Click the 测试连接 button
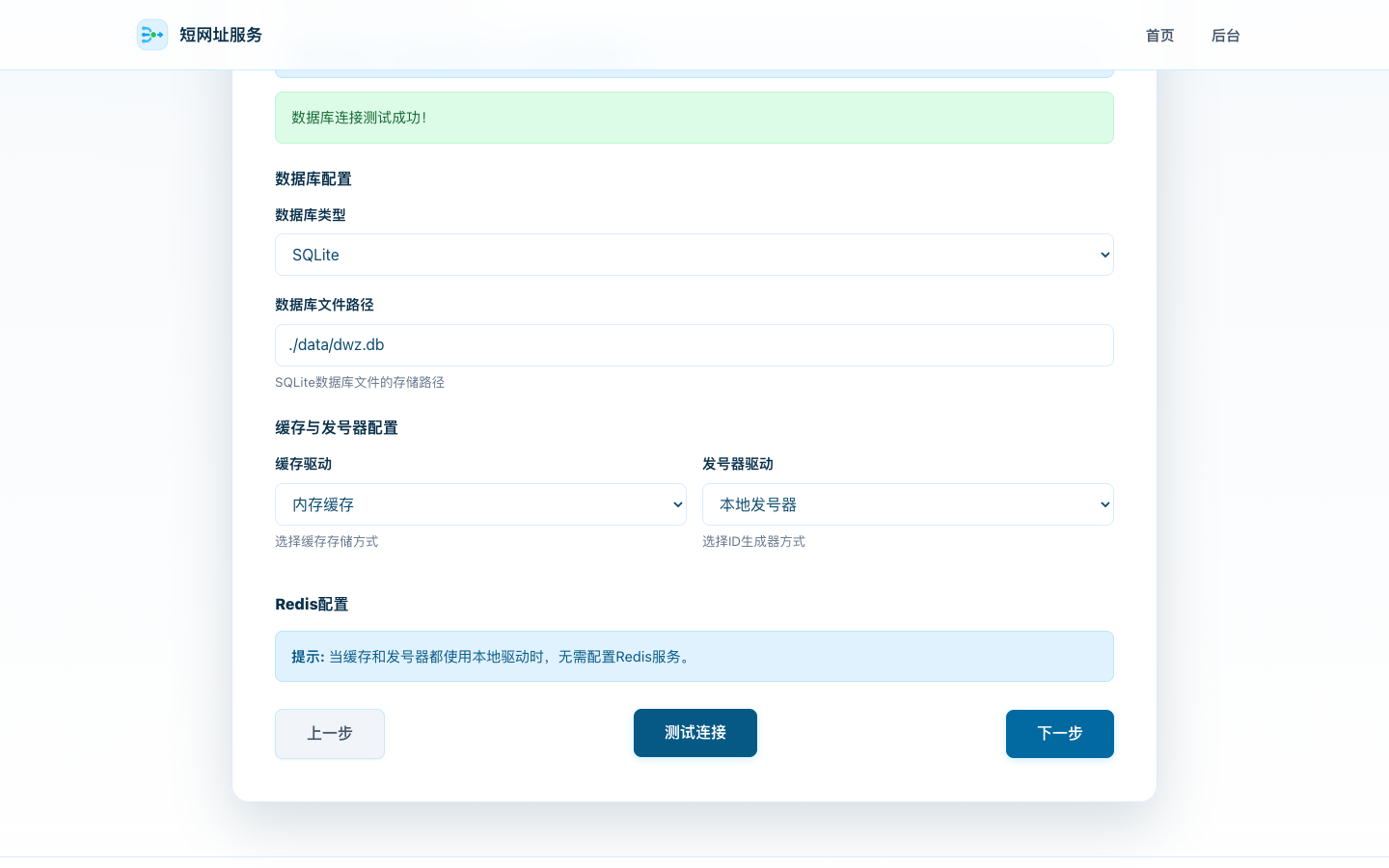Screen dimensions: 1389x868 [x=695, y=733]
